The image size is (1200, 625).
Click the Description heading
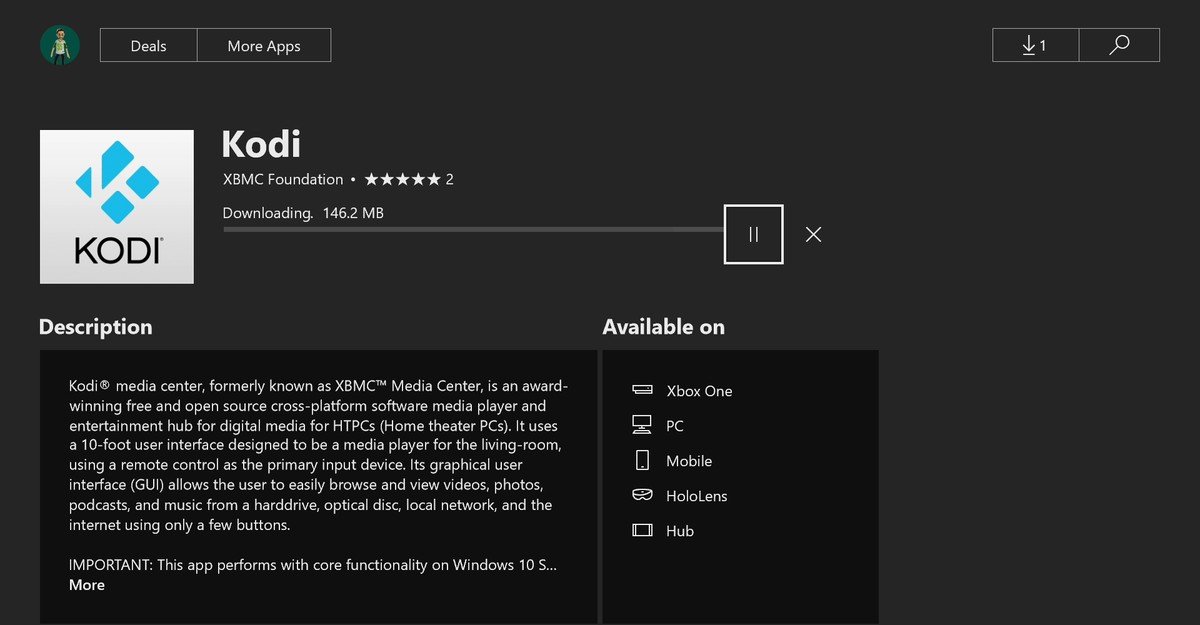coord(95,327)
